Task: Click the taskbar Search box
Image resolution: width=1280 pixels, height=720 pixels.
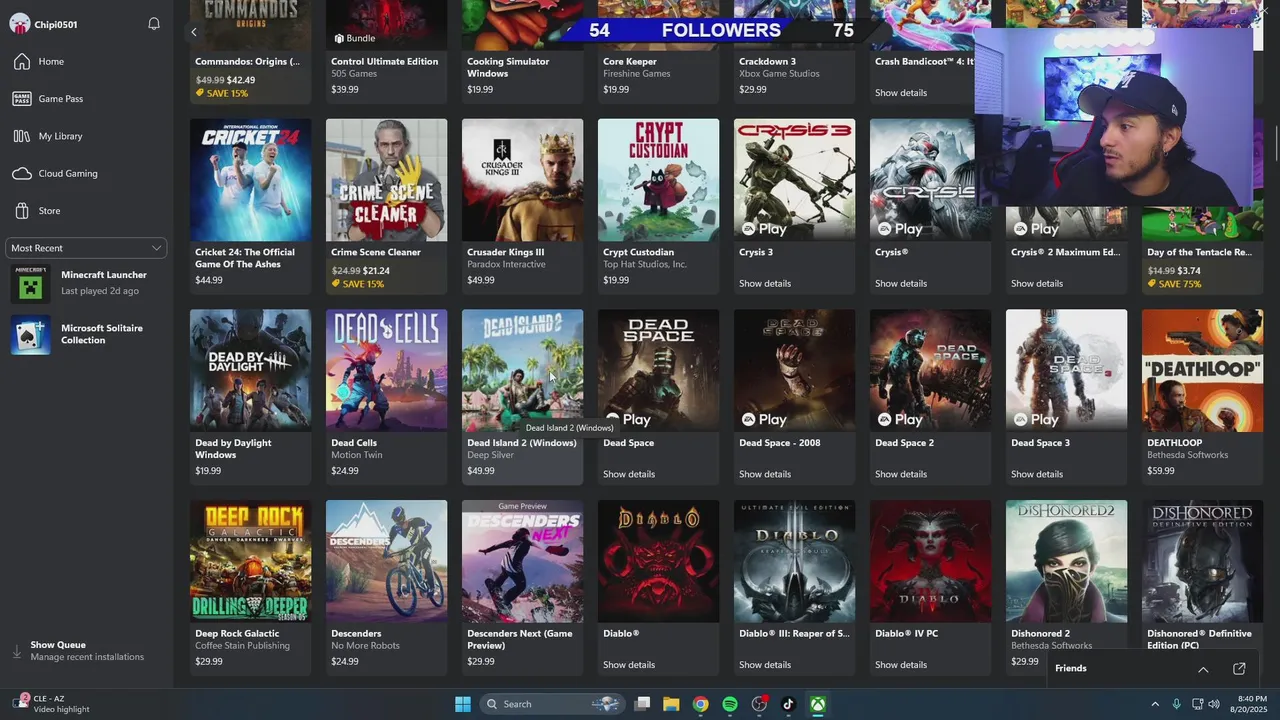Action: 553,704
